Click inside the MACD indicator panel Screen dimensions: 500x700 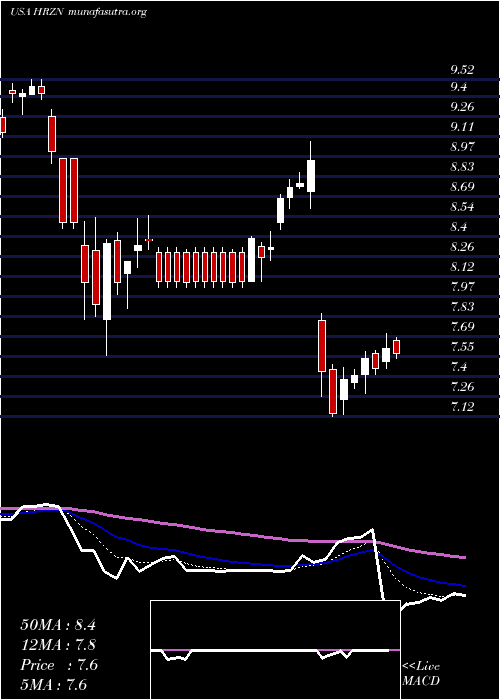point(275,650)
